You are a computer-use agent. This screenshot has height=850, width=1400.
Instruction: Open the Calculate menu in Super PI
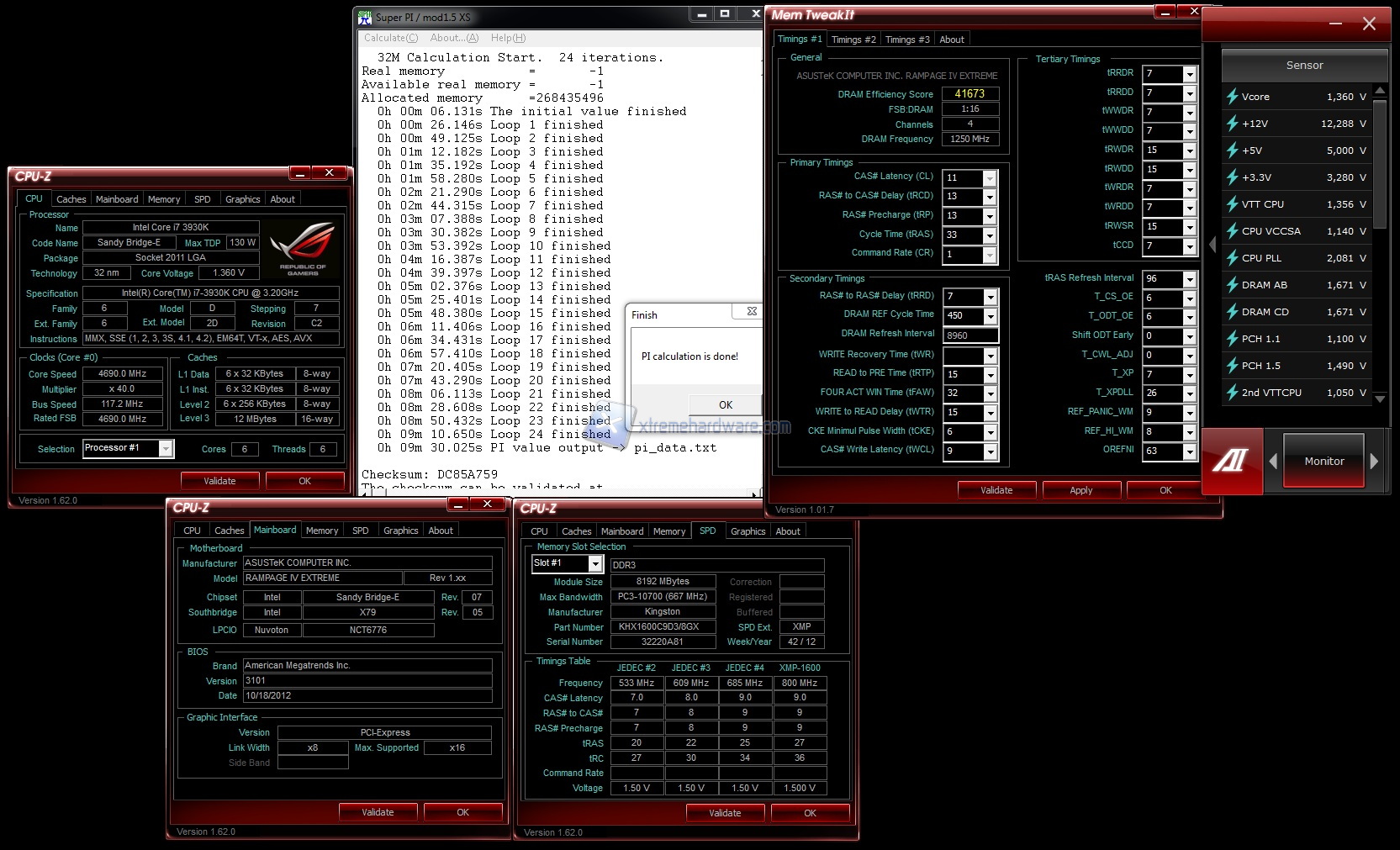click(x=390, y=38)
